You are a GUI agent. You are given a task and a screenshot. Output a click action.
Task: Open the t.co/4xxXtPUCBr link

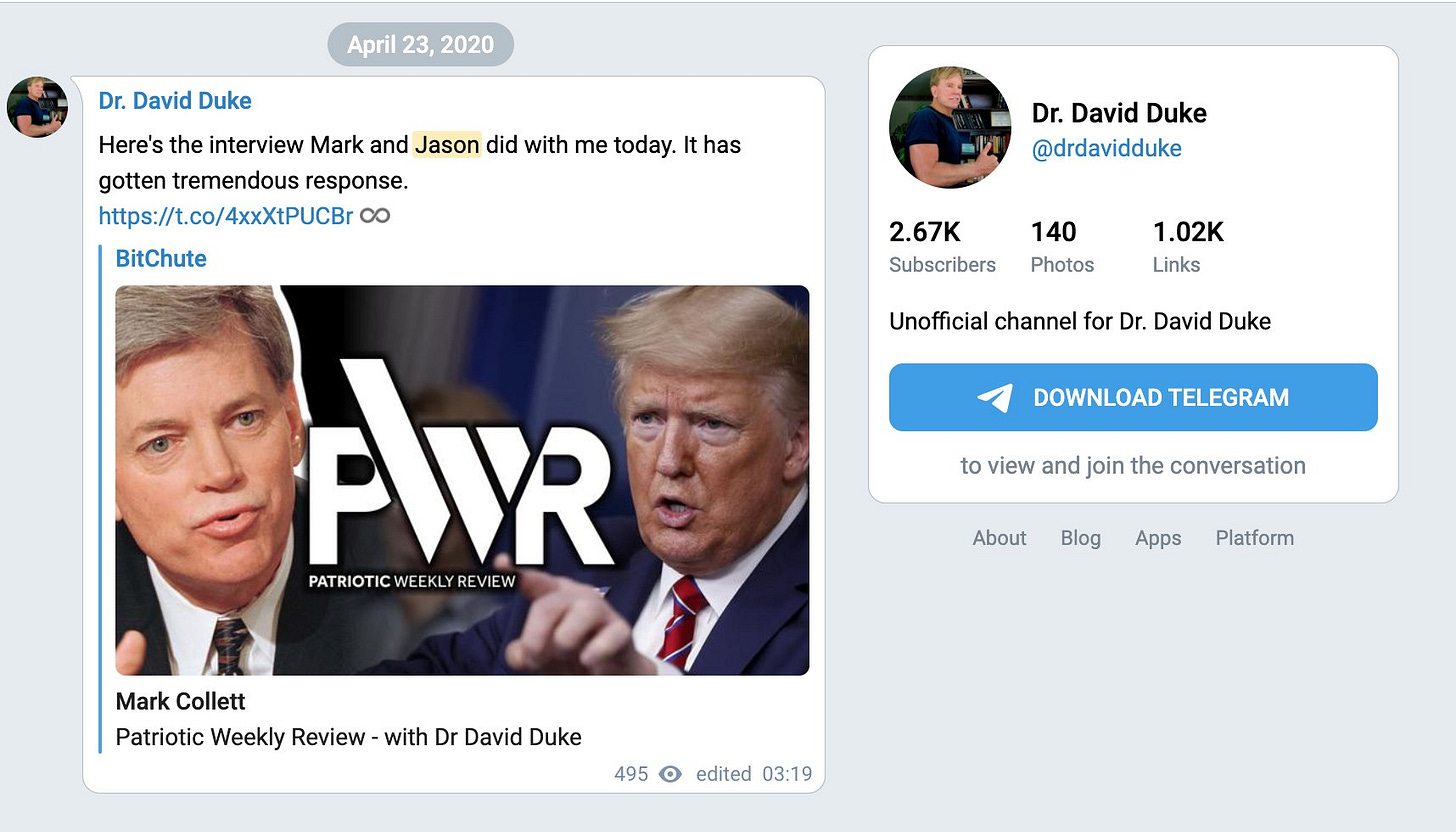click(226, 215)
